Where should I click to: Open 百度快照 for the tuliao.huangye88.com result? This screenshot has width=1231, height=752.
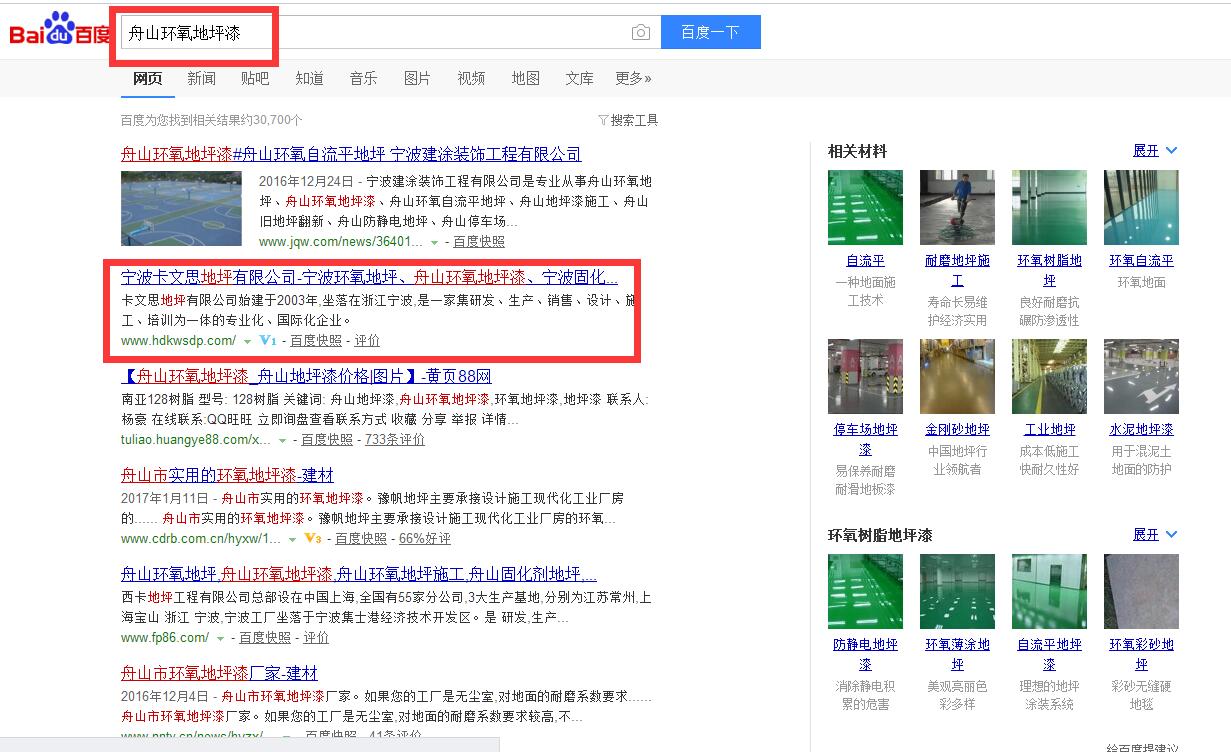[x=327, y=440]
